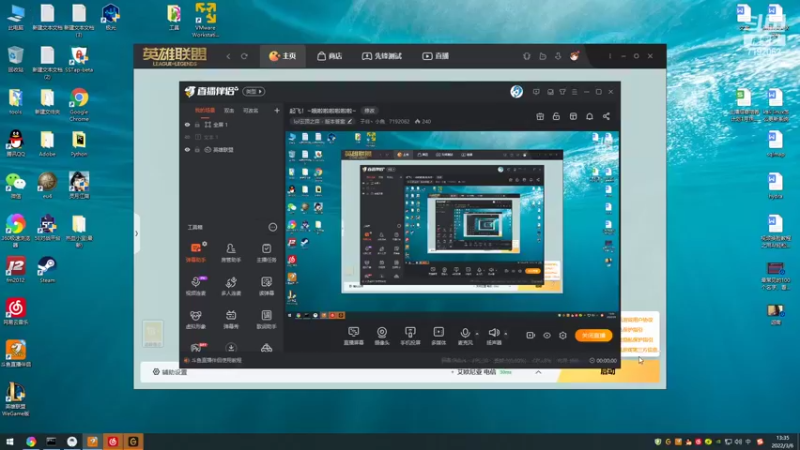This screenshot has height=450, width=800.
Task: Click the bell notification icon in stream header
Action: click(x=589, y=116)
